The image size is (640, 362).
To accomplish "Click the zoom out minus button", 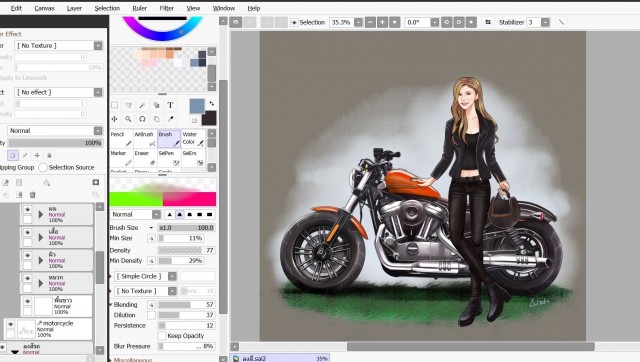I will (370, 22).
